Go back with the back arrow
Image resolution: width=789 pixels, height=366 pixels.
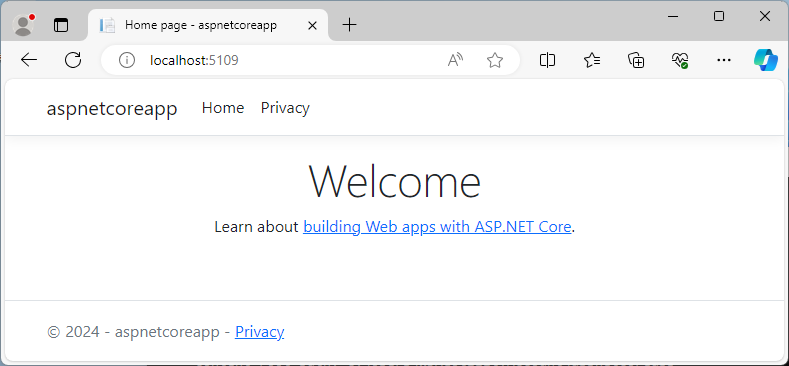[x=29, y=60]
